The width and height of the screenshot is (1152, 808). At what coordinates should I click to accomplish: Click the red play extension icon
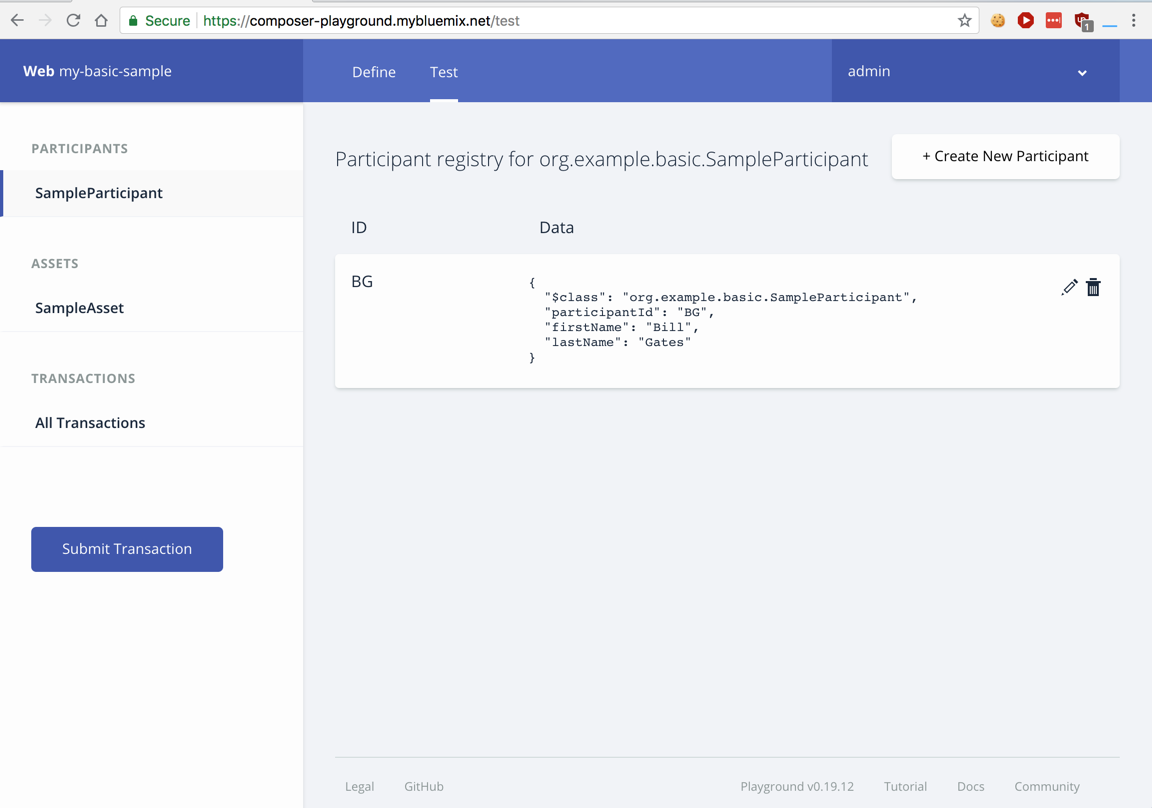(1025, 20)
